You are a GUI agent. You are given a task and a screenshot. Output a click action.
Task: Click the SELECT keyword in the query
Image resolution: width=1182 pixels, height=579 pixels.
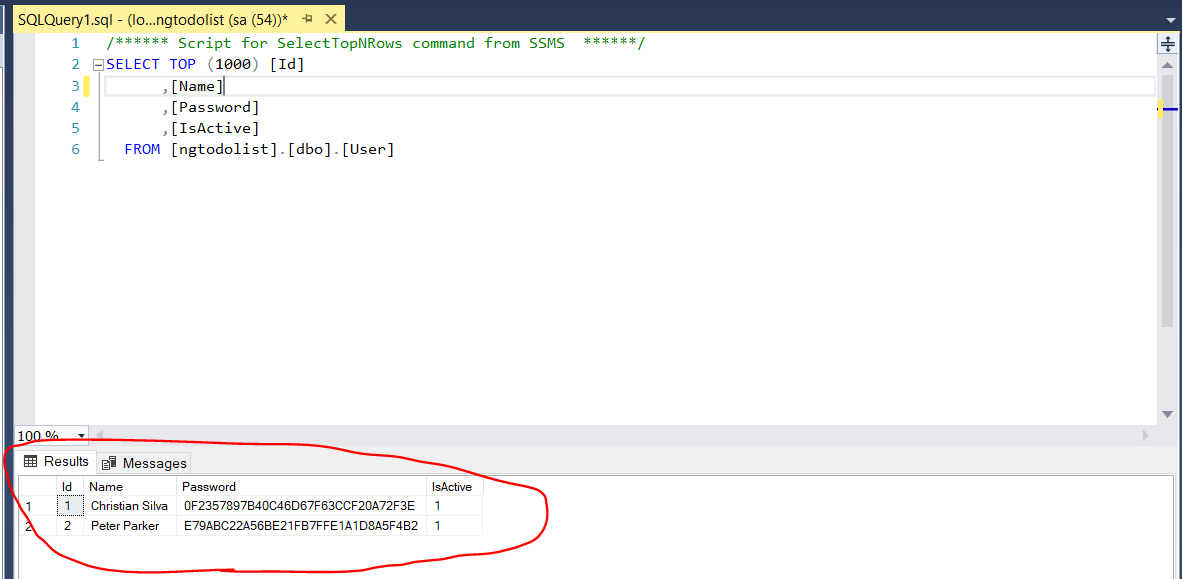click(x=133, y=65)
